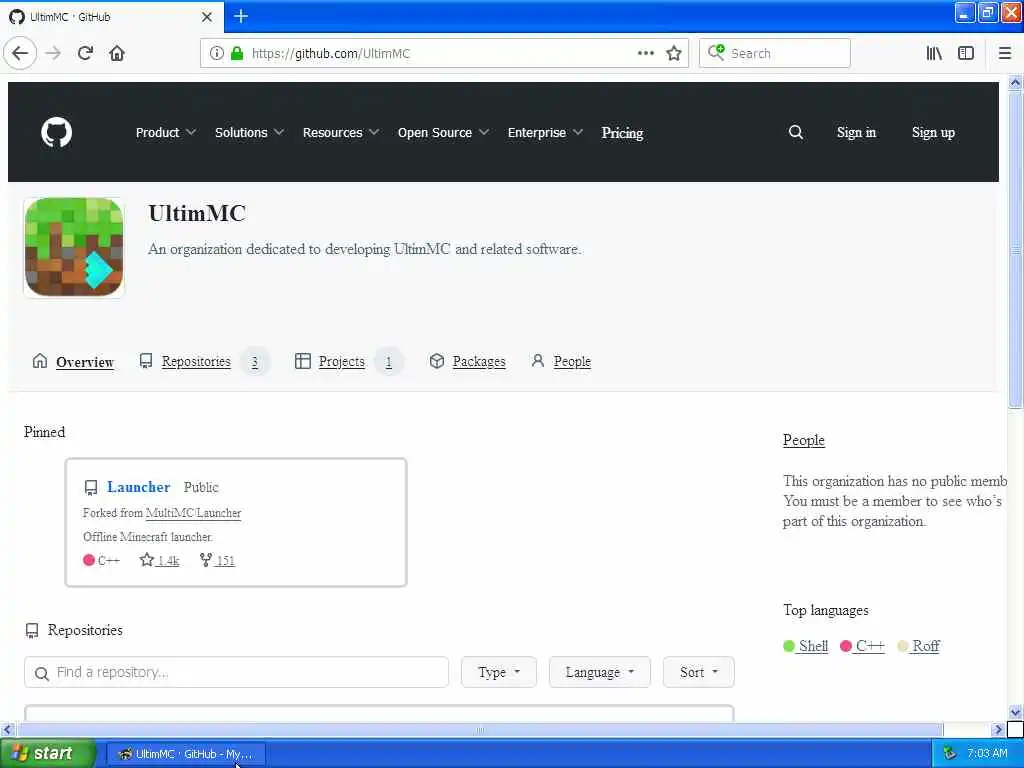This screenshot has height=768, width=1024.
Task: Click the horizontal scrollbar left arrow
Action: [x=7, y=729]
